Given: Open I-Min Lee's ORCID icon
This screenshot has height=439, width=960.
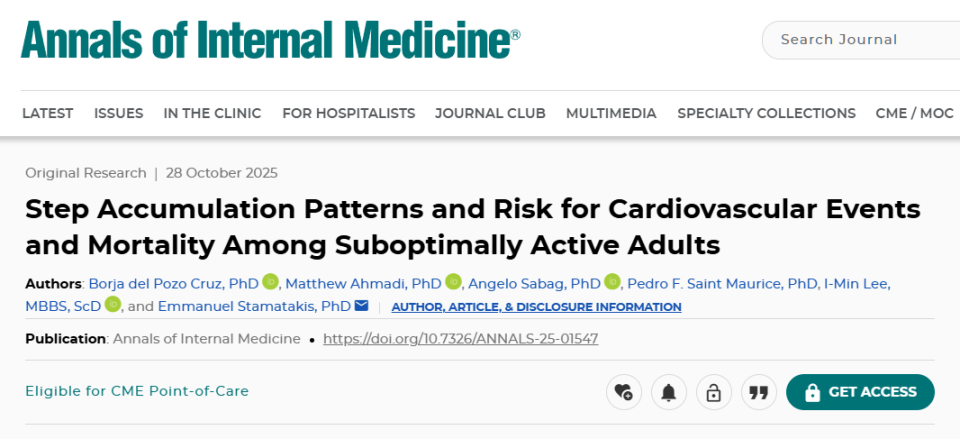Looking at the screenshot, I should point(113,306).
